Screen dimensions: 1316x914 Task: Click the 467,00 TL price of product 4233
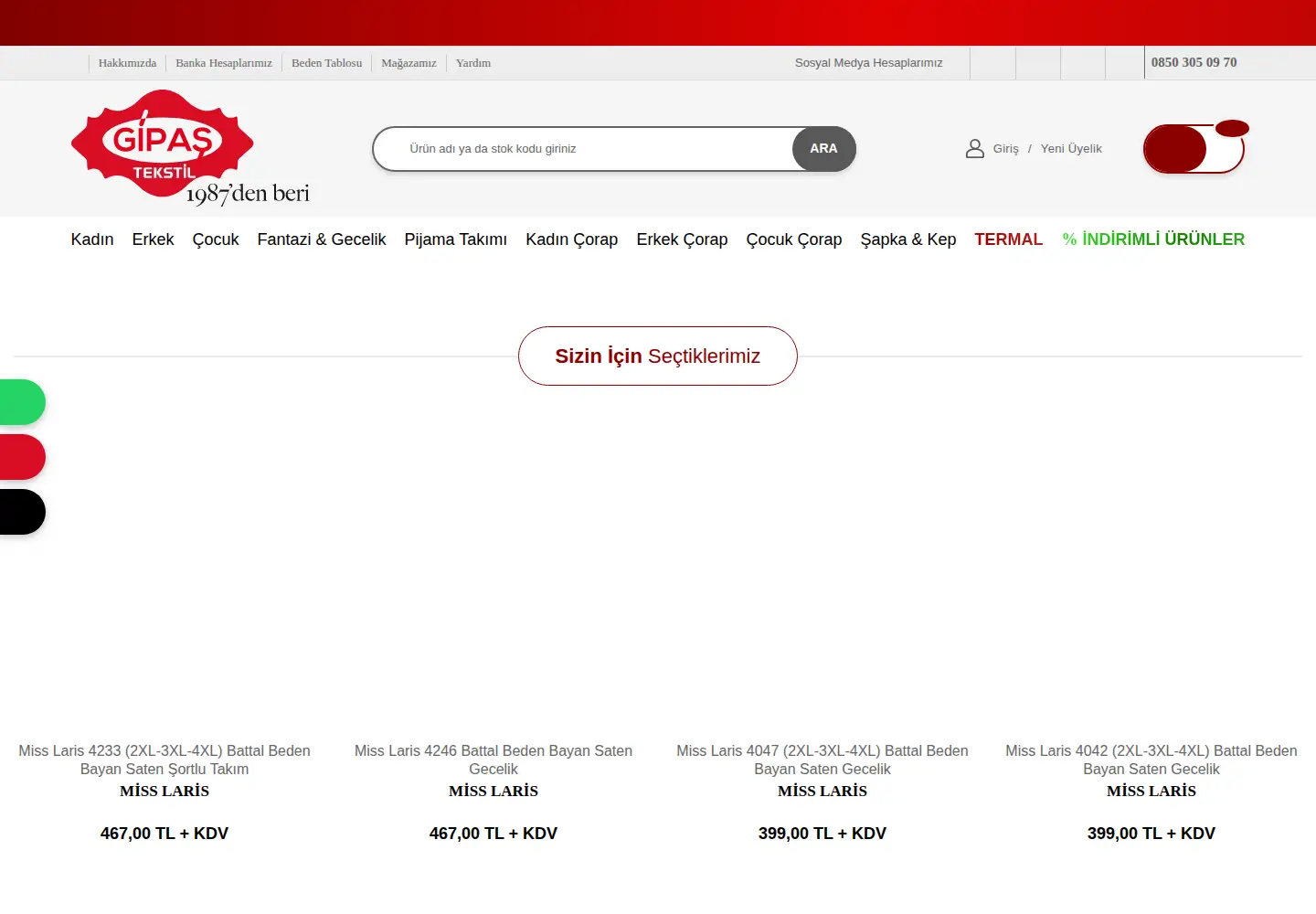[x=164, y=834]
